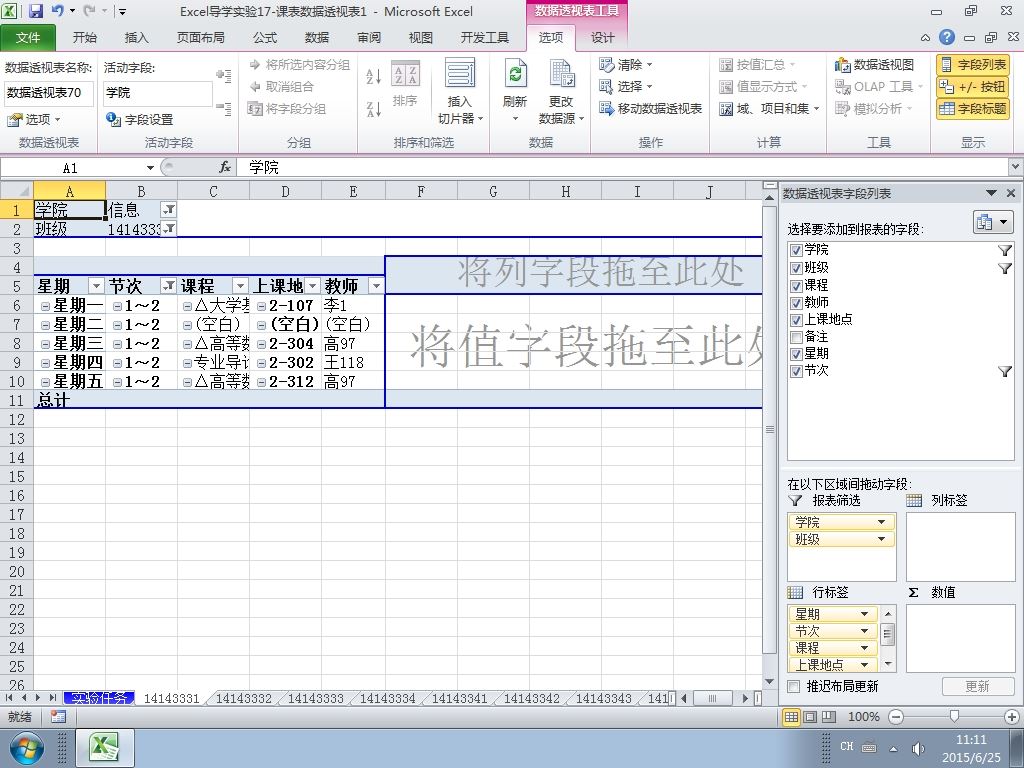Switch to the Insert (插入) ribbon tab
Viewport: 1024px width, 768px height.
point(136,38)
